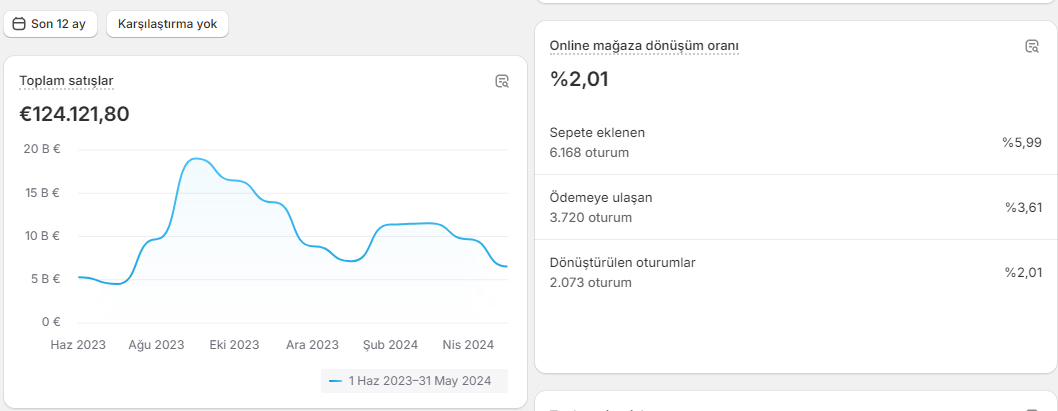Click the 20 B € y-axis label
The image size is (1058, 411).
tap(42, 149)
